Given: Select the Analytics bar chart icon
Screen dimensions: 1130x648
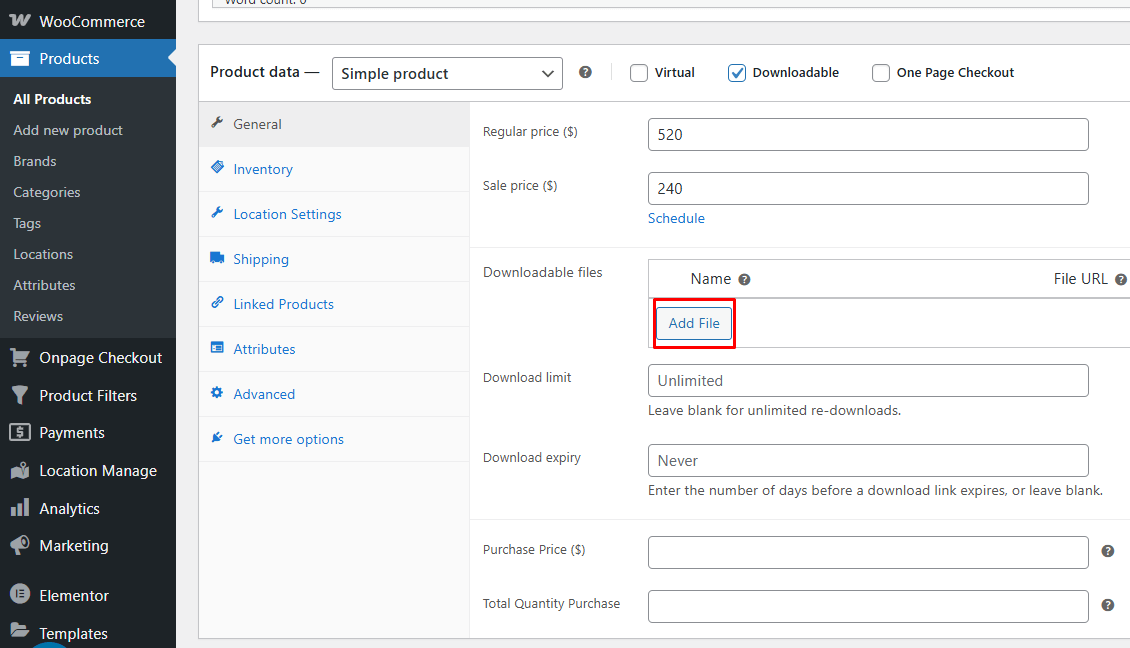Looking at the screenshot, I should [x=20, y=508].
